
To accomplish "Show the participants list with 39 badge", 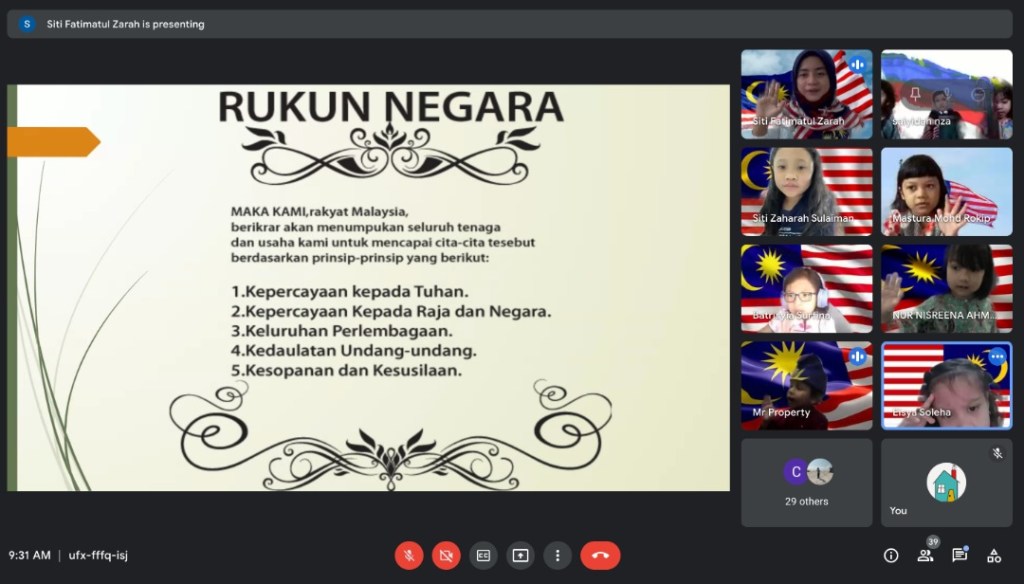I will 925,555.
